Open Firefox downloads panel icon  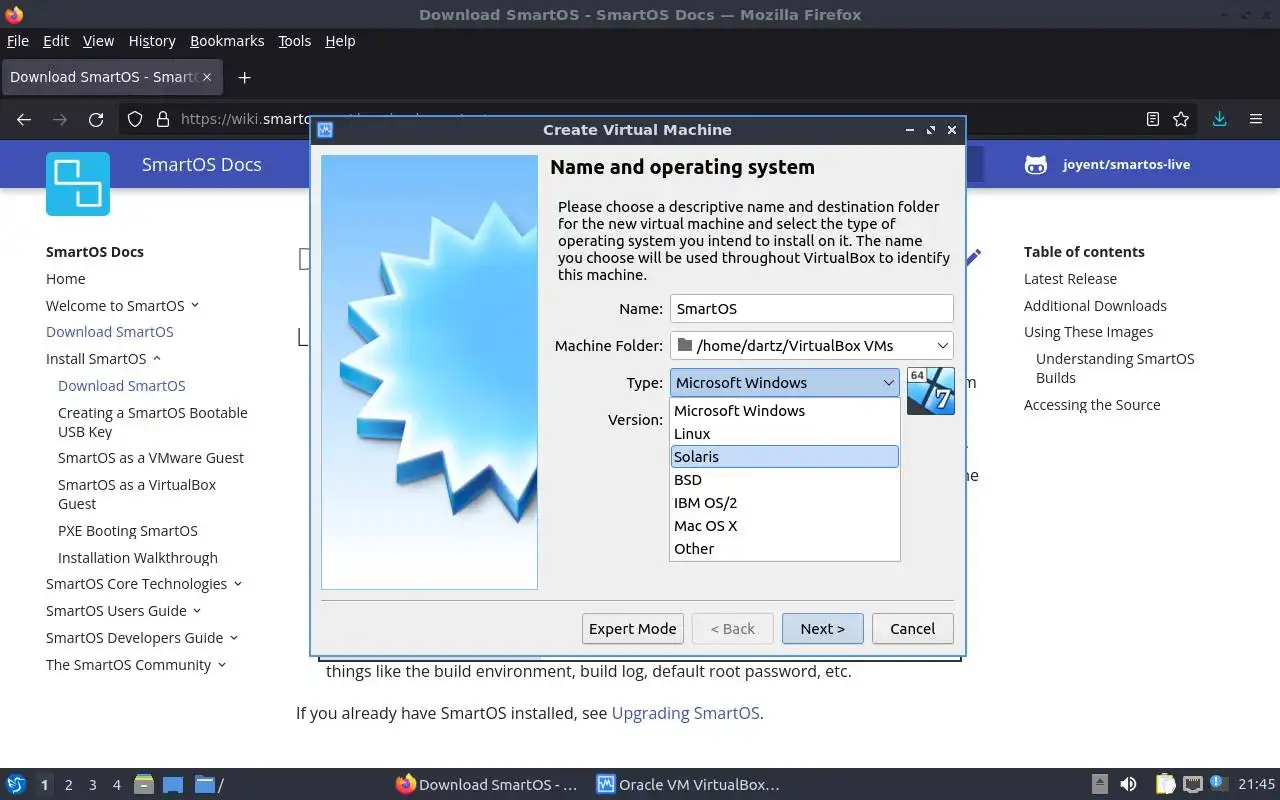tap(1219, 119)
